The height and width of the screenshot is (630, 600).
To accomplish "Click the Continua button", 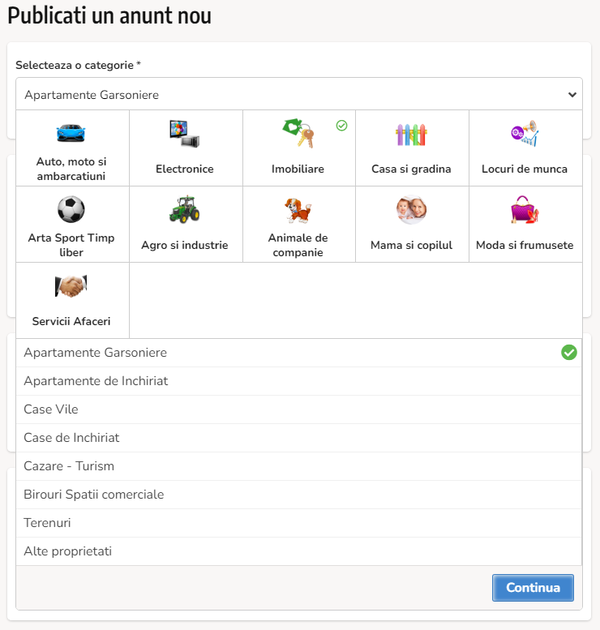I will (x=533, y=587).
